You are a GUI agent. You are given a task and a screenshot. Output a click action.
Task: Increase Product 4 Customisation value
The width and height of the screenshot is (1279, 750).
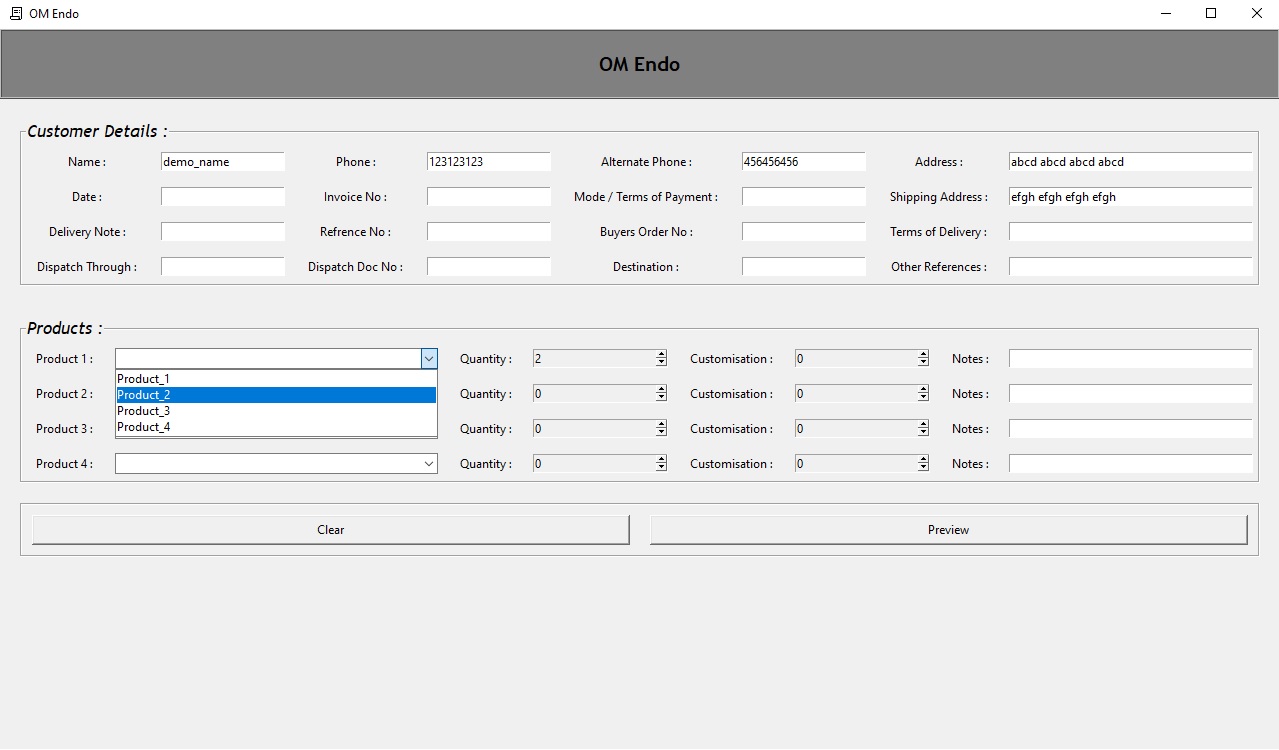[x=923, y=460]
